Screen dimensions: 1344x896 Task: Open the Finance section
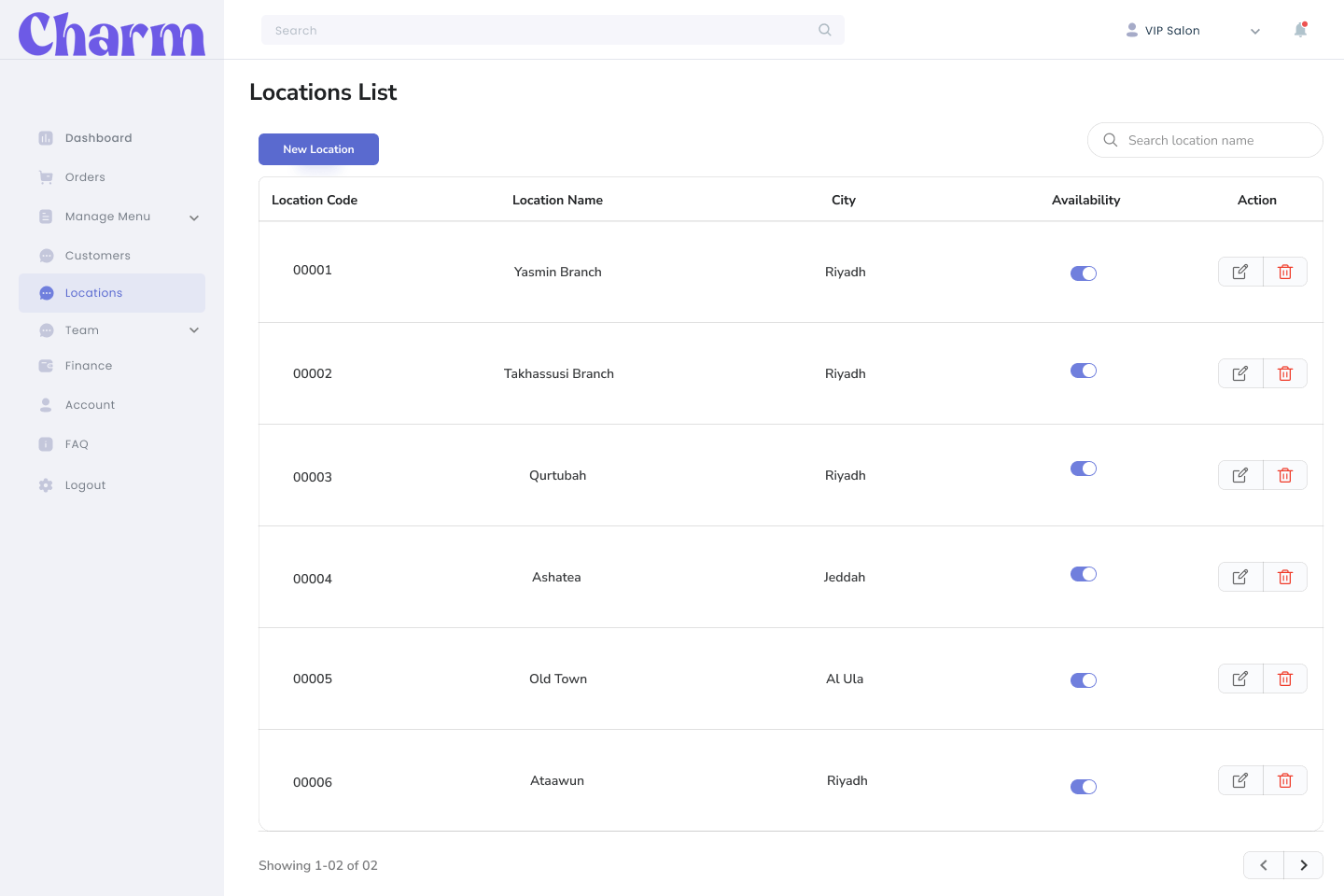[89, 366]
